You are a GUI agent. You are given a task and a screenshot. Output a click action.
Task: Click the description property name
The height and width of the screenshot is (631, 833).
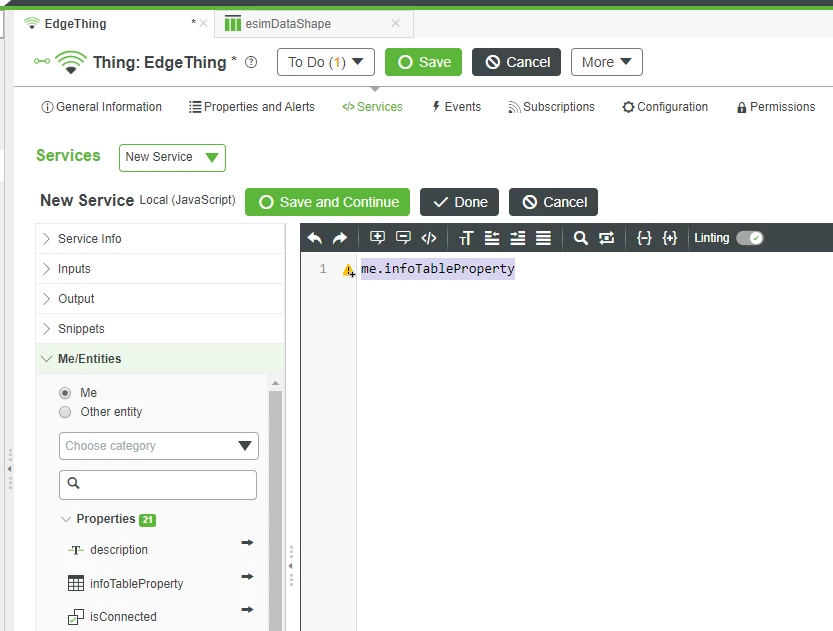119,550
